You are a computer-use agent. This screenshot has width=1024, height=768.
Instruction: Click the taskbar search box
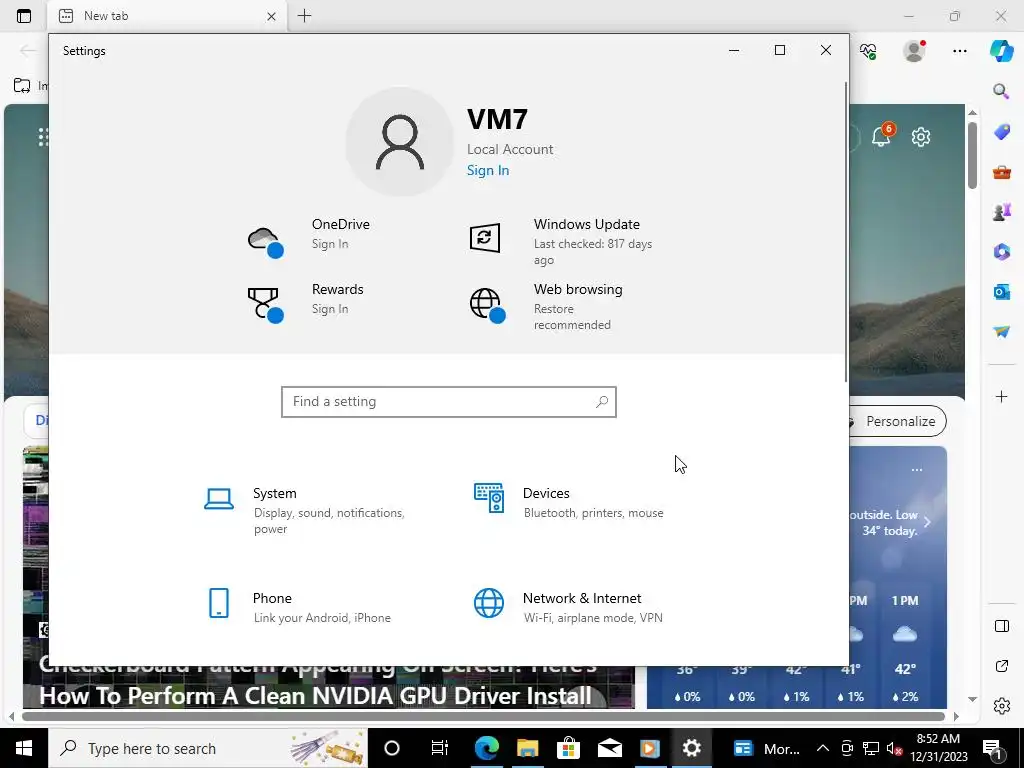tap(208, 748)
